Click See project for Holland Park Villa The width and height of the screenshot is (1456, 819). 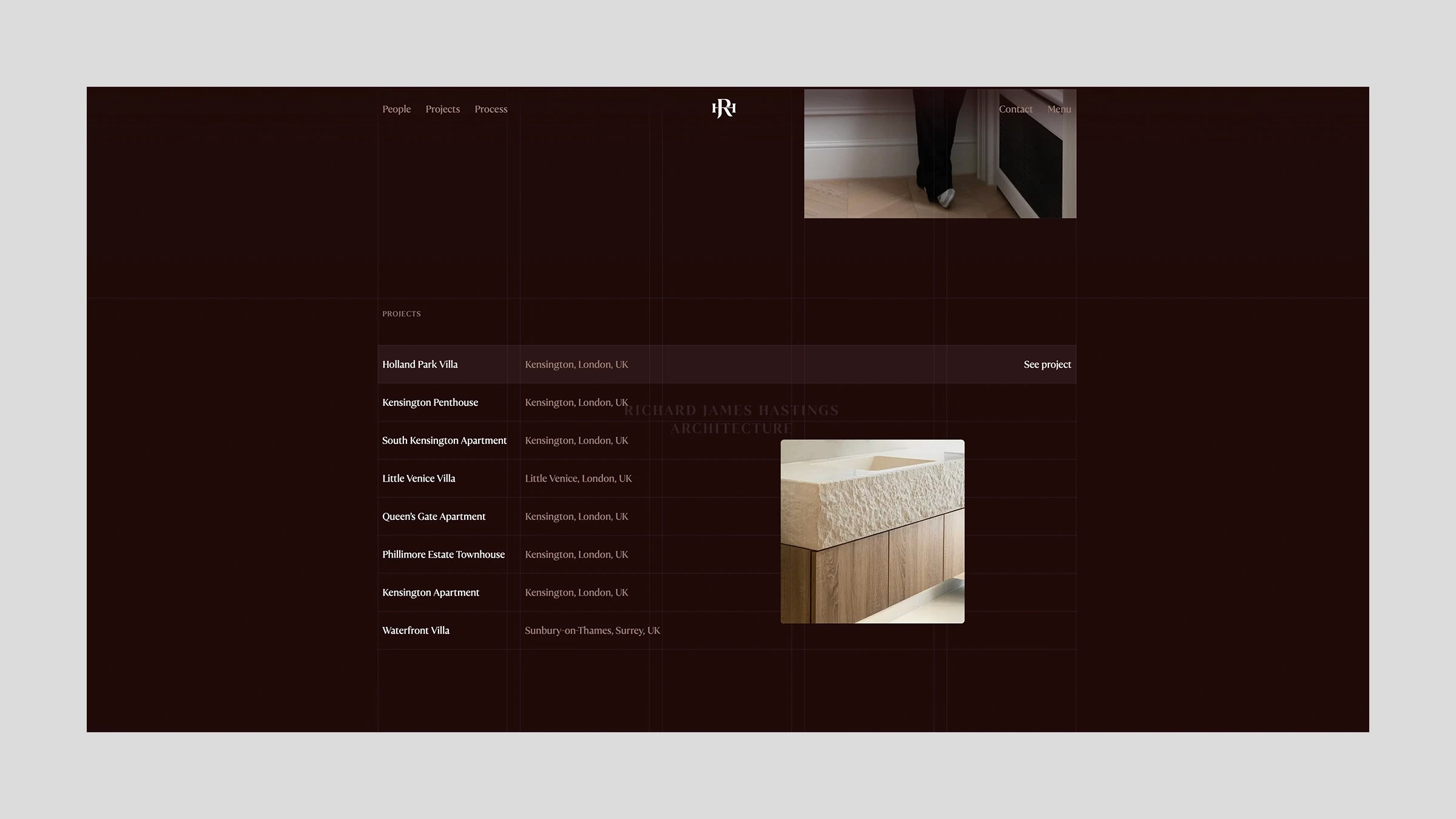[1047, 365]
